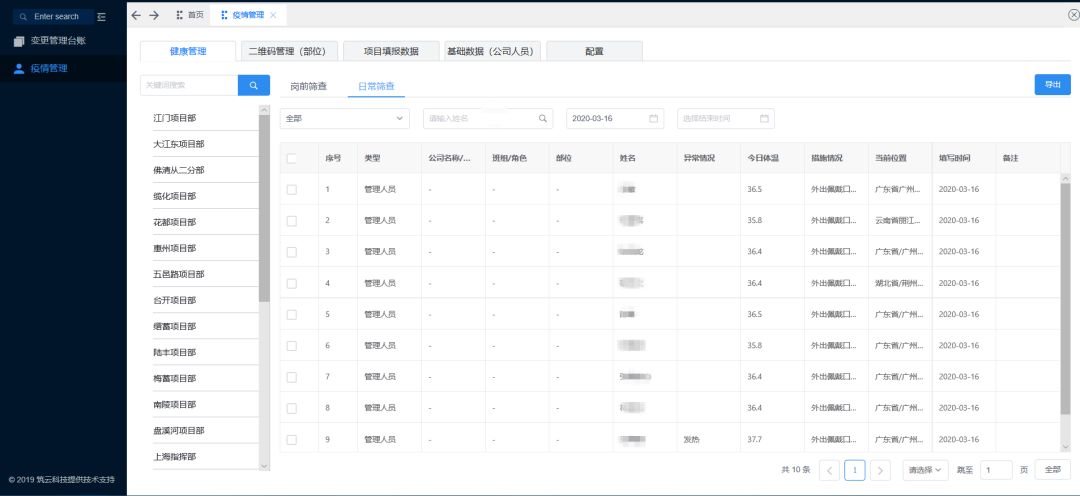Open the calendar icon of start date
Viewport: 1080px width, 496px height.
click(x=653, y=118)
